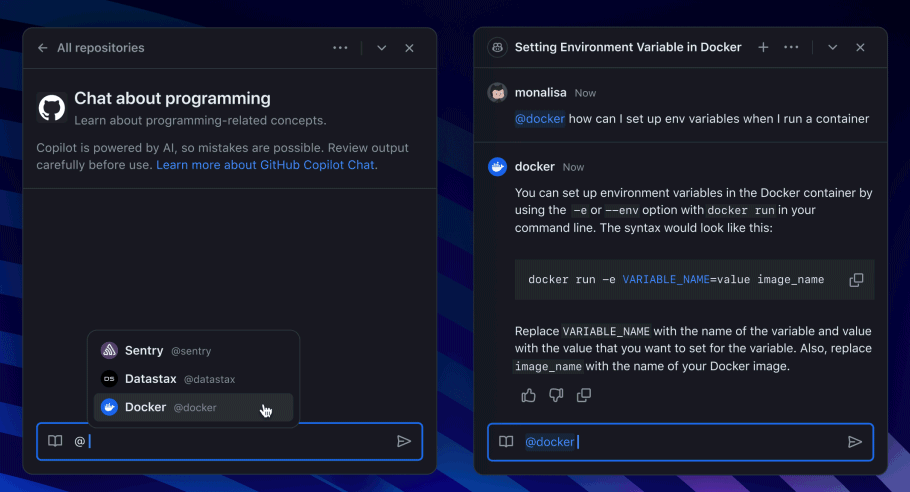Click the GitHub Octocat logo
This screenshot has width=910, height=492.
52,107
